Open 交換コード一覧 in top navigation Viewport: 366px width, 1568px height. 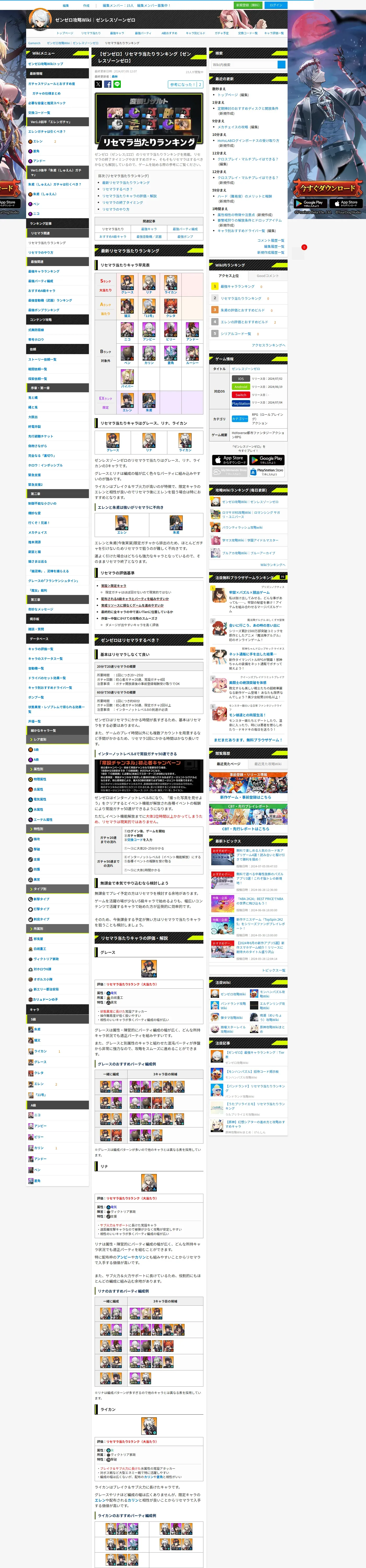click(x=248, y=33)
